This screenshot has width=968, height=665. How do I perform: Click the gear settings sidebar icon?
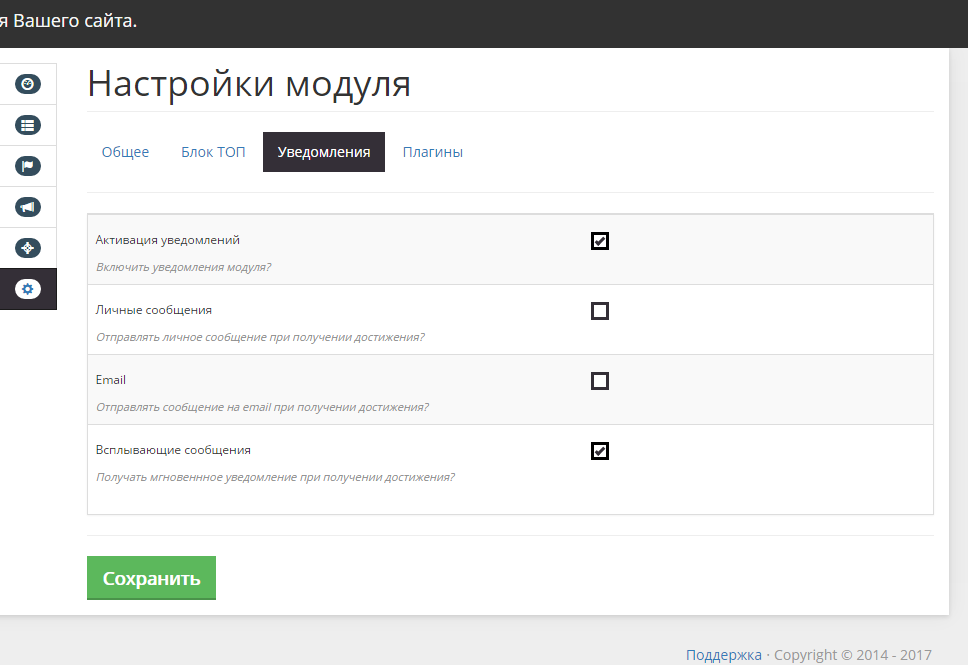pyautogui.click(x=28, y=289)
